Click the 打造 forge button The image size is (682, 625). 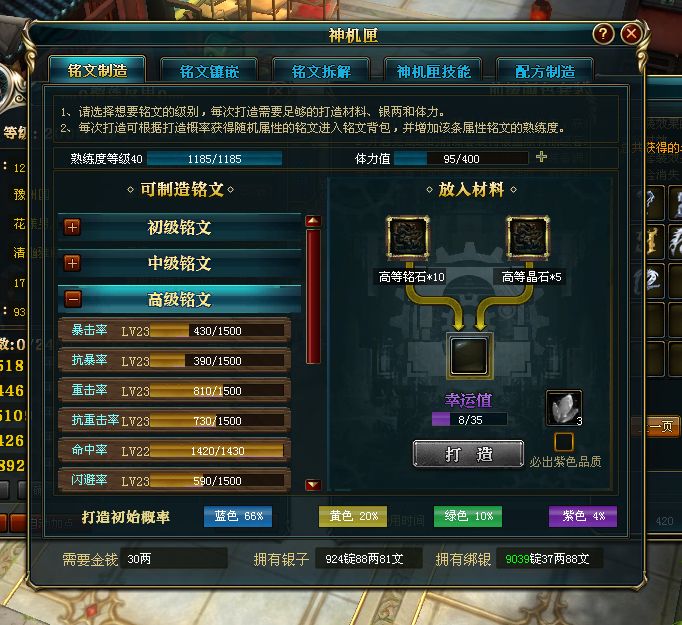[x=468, y=454]
